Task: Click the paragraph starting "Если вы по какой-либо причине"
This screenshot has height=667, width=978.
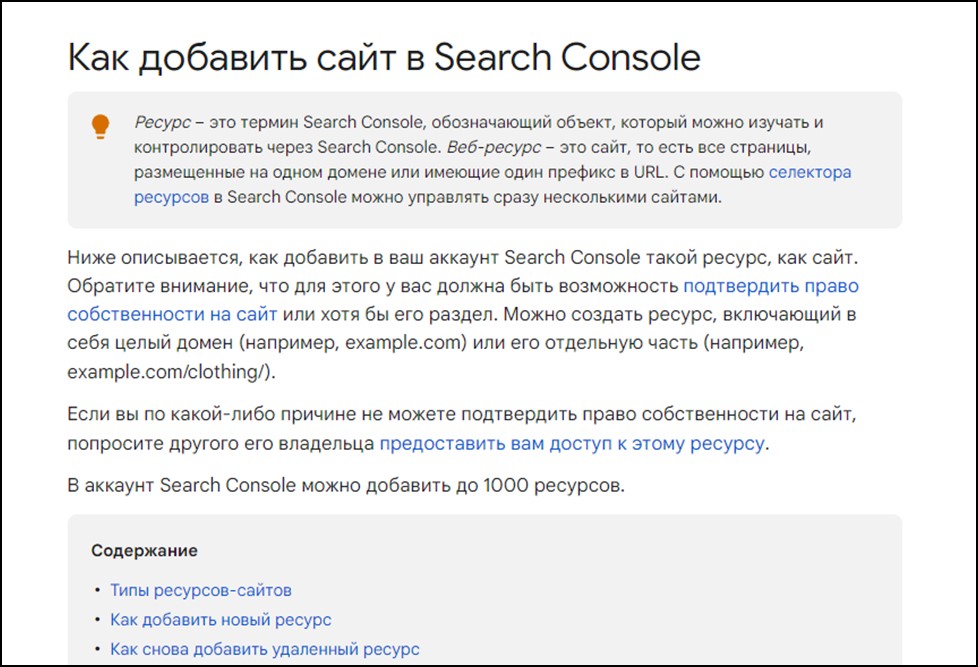Action: point(462,429)
